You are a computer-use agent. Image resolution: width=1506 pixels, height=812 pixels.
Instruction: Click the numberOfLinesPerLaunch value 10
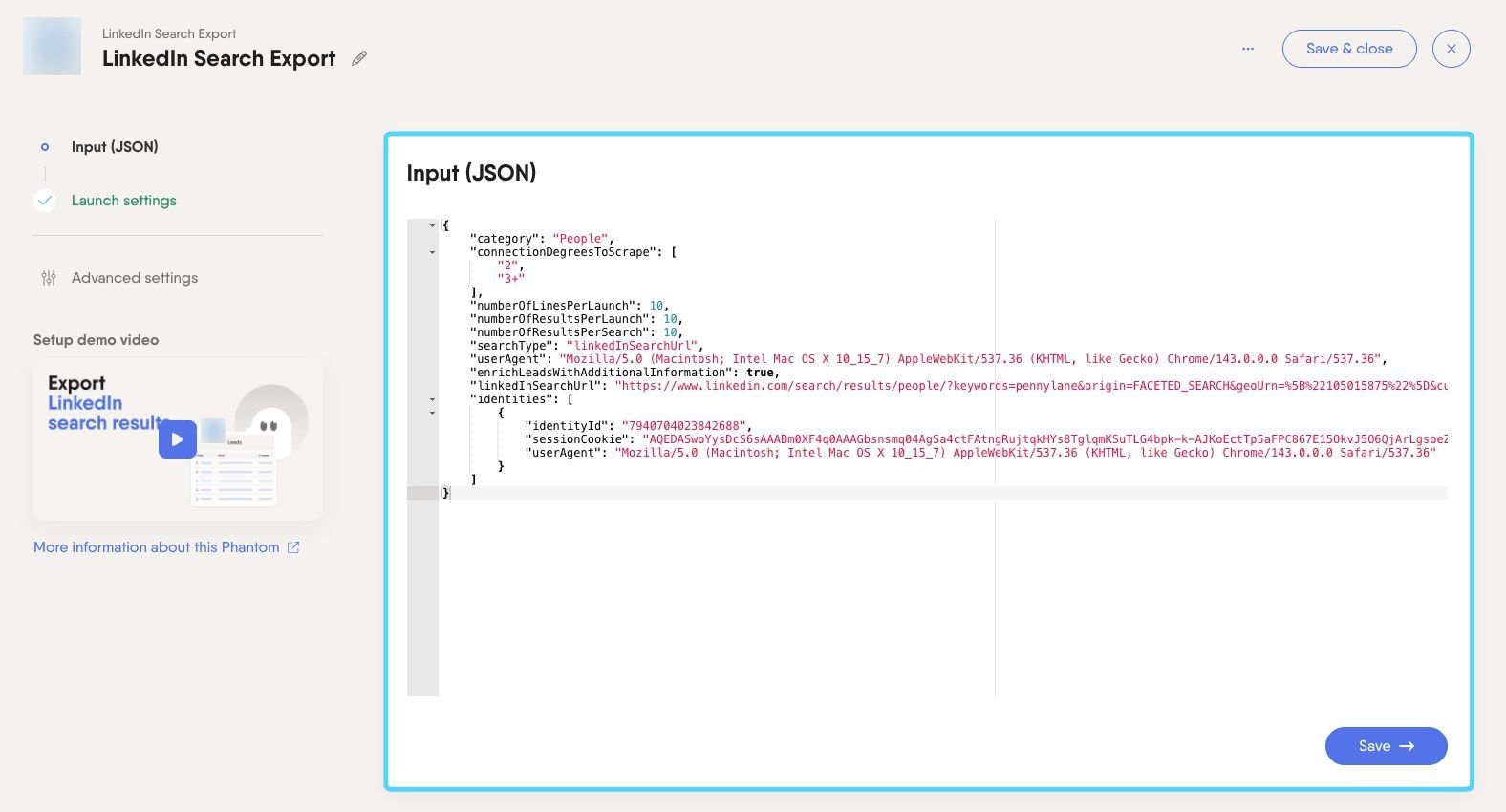pyautogui.click(x=656, y=306)
